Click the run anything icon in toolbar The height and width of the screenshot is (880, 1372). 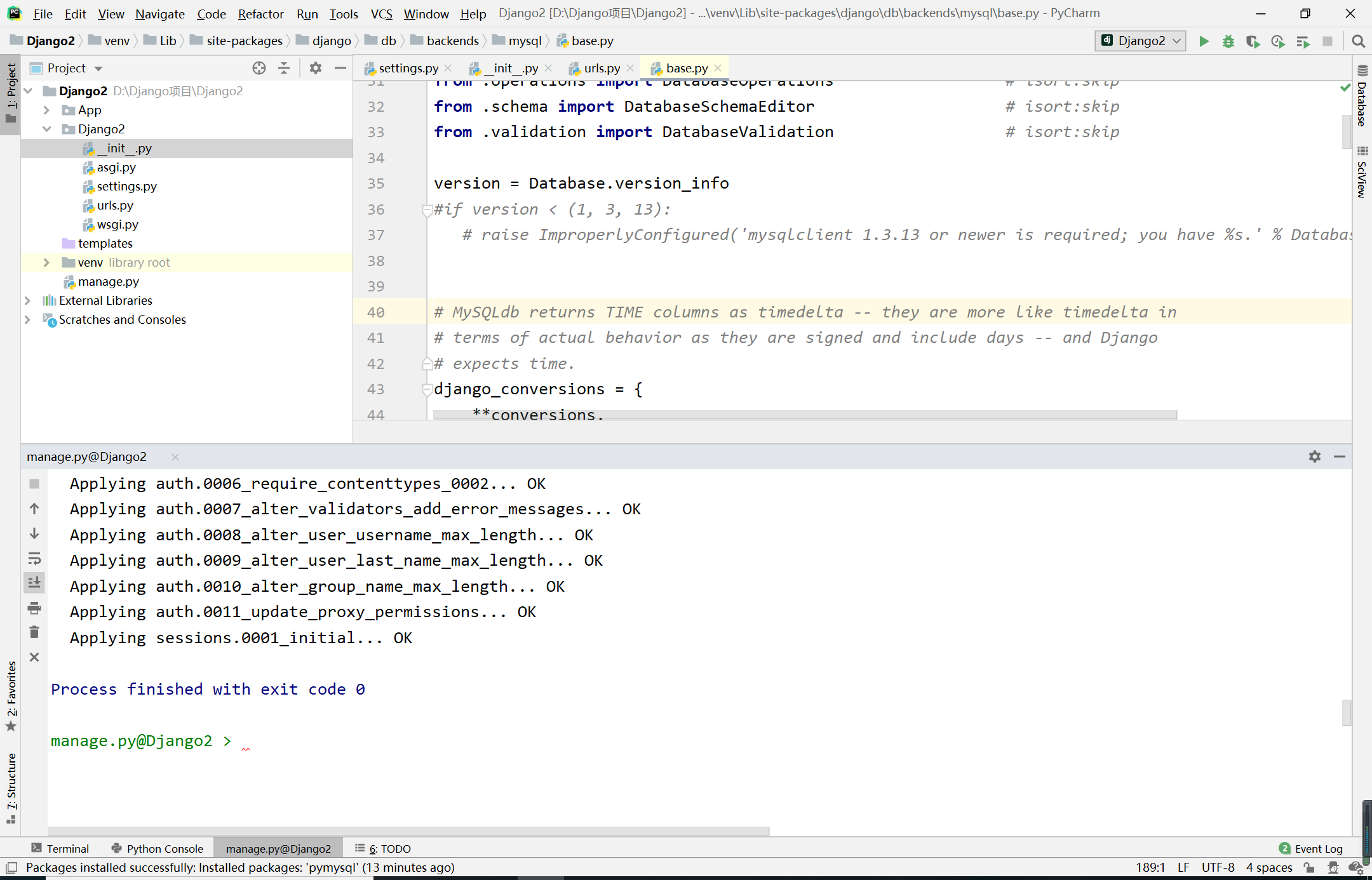tap(1303, 41)
